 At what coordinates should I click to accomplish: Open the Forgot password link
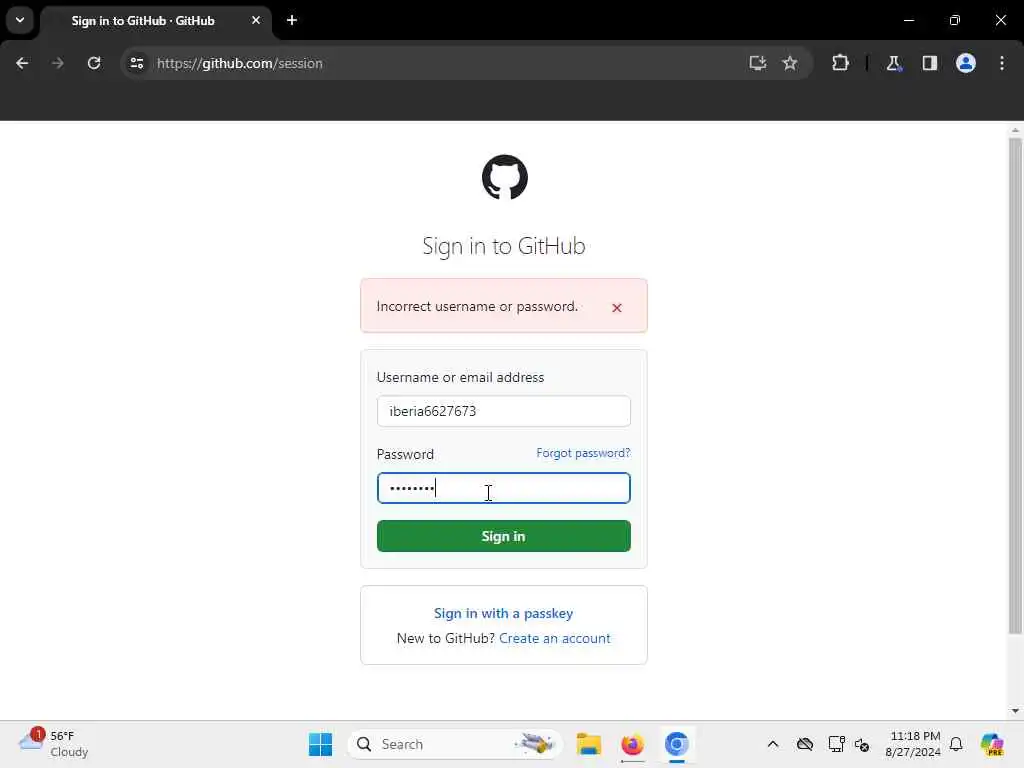tap(583, 453)
